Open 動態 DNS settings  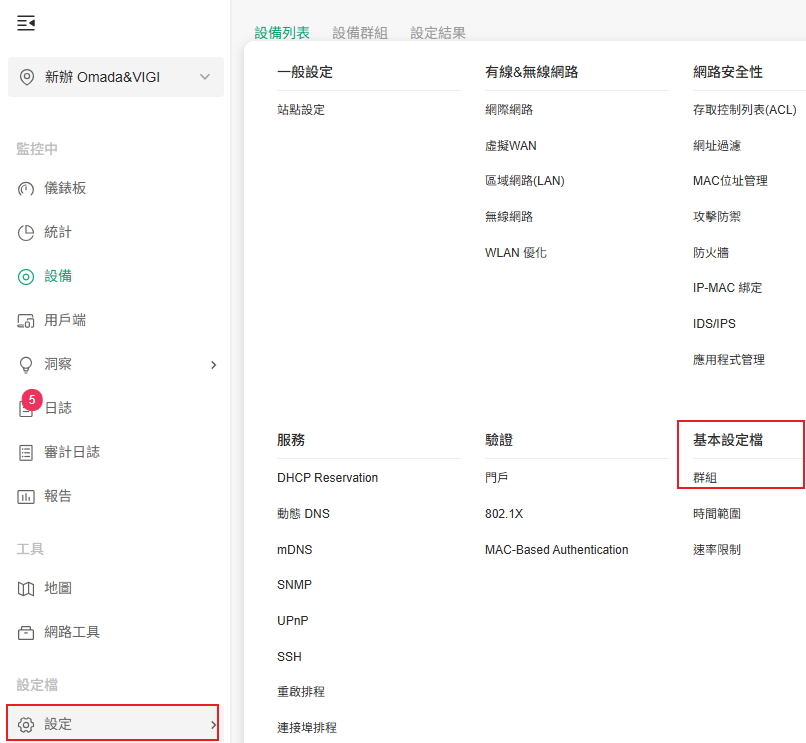click(x=303, y=514)
